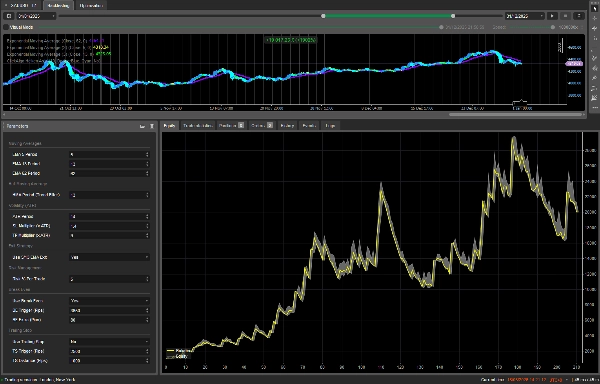Click the green profit label on the price chart
Screen dimensions: 600x384
click(290, 39)
